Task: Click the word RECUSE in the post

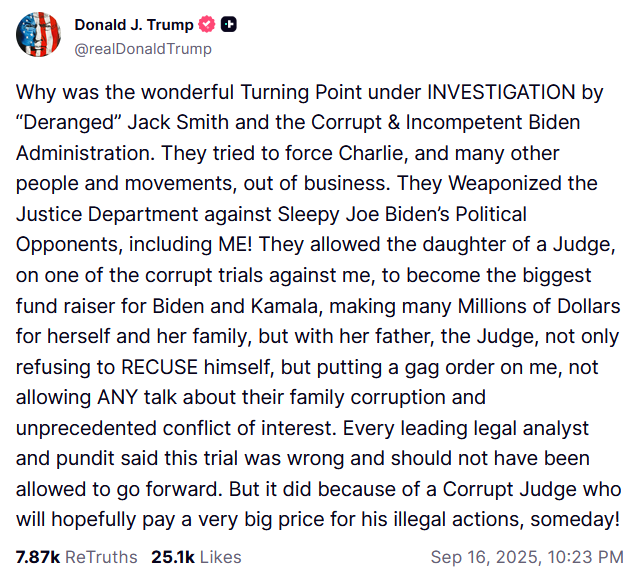Action: (159, 367)
